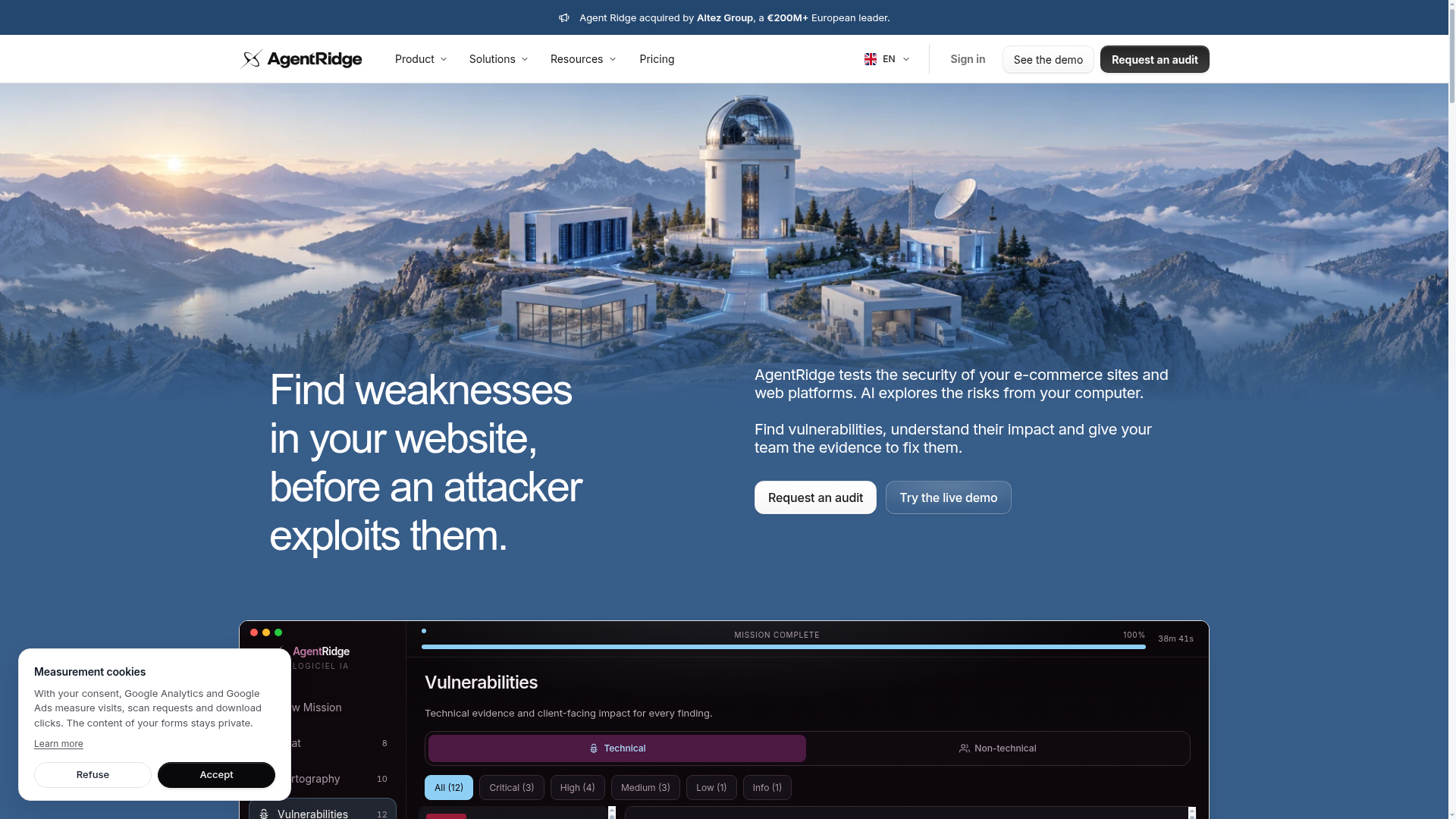Open the New Mission sidebar item

322,708
